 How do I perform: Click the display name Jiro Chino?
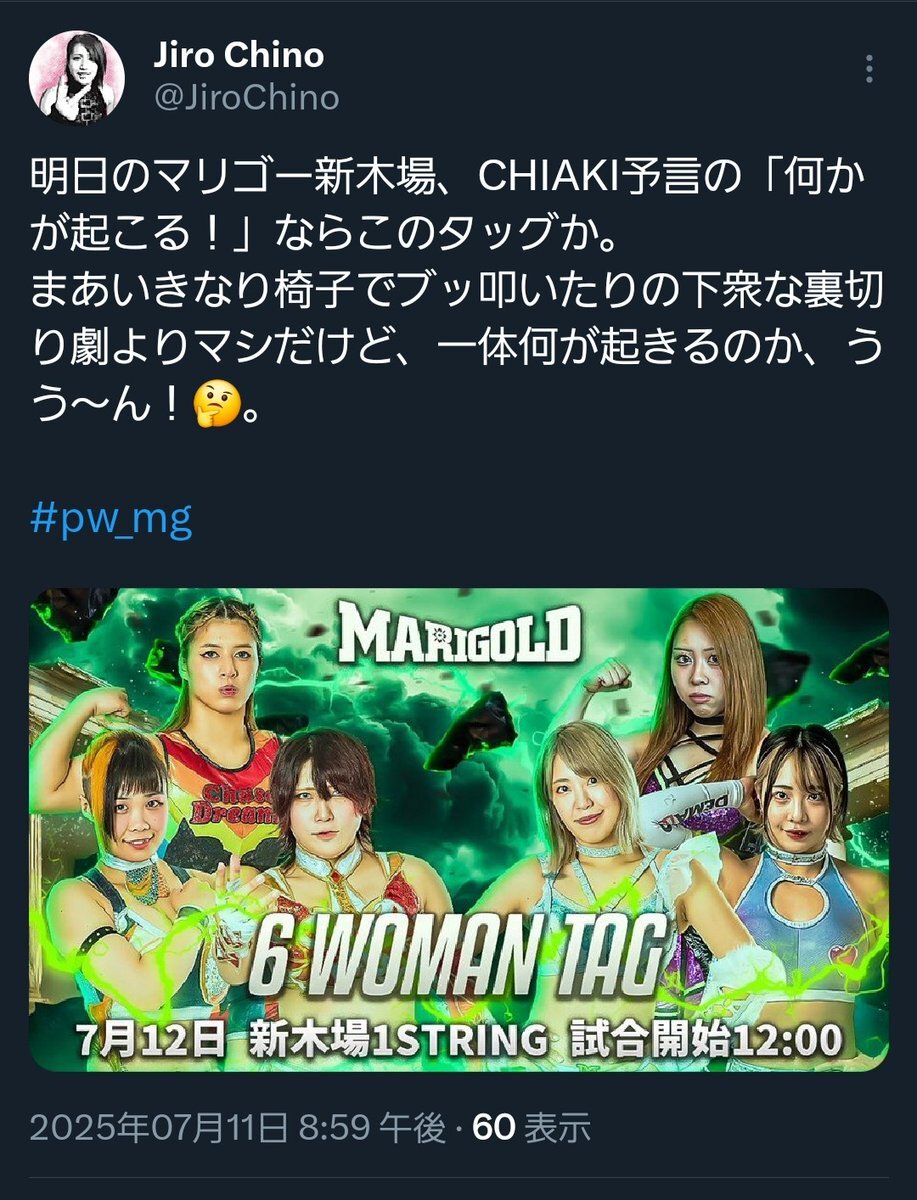tap(238, 55)
